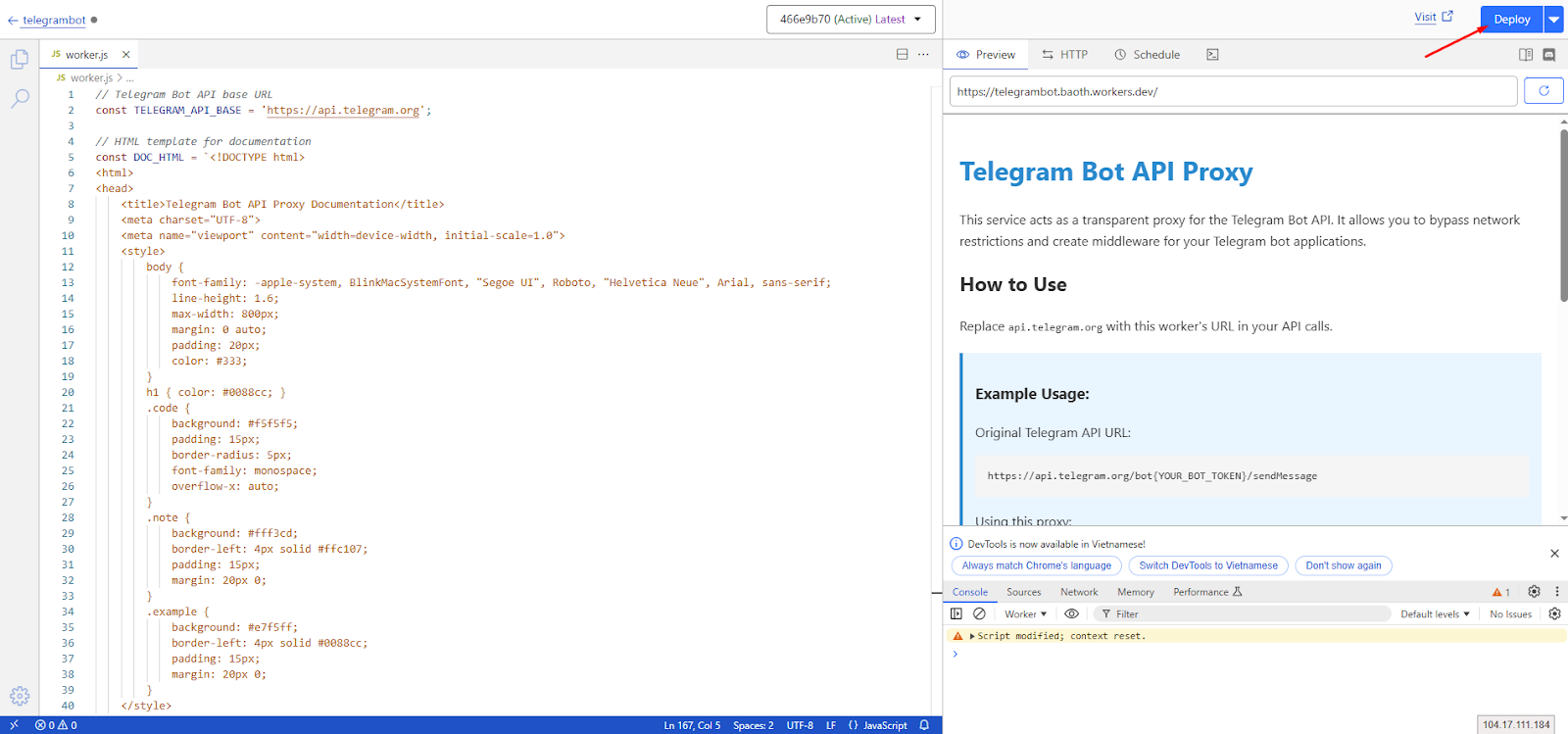Image resolution: width=1568 pixels, height=734 pixels.
Task: Click line number 20 in the gutter
Action: (68, 392)
